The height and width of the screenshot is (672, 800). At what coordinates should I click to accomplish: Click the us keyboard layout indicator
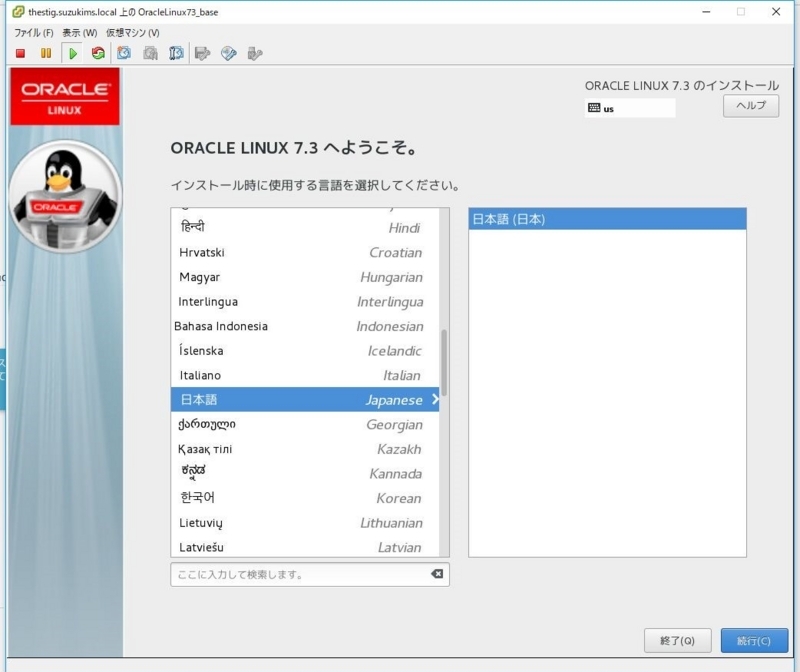[x=630, y=108]
